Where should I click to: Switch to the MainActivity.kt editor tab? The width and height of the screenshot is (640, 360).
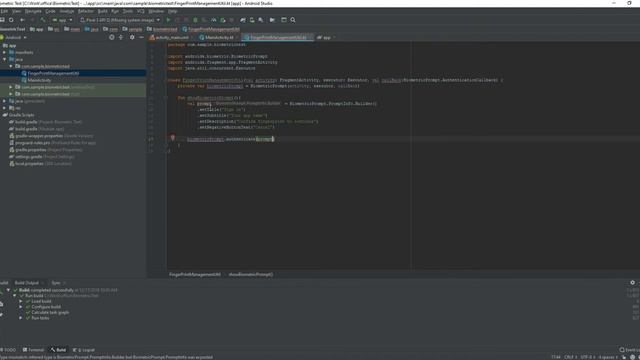pos(219,37)
